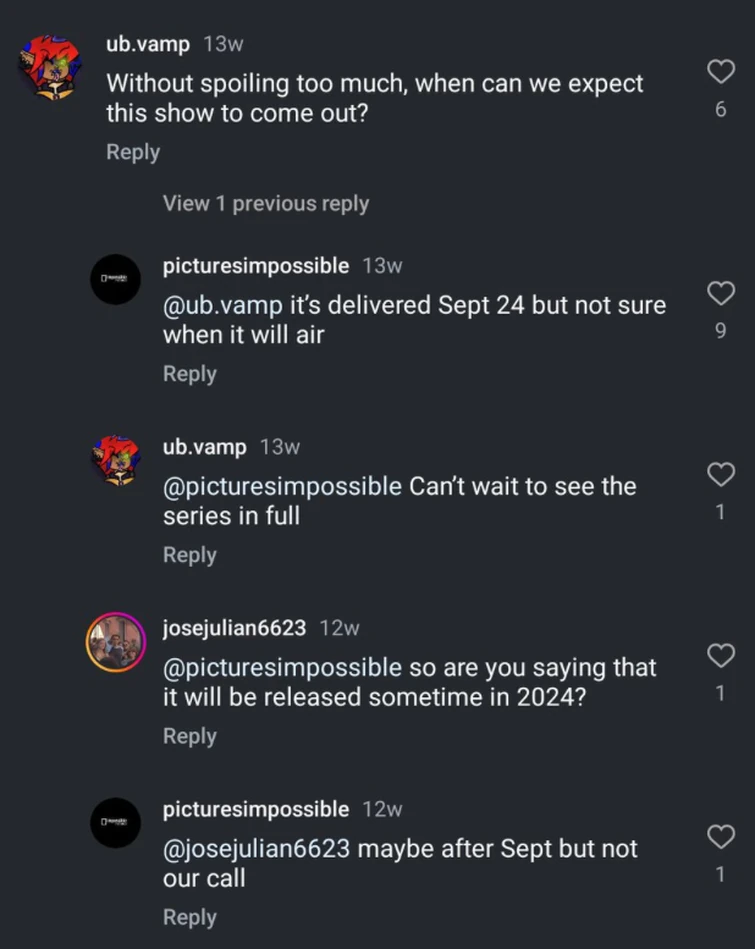Open picturesimpossible avatar on Sept 24 reply
The width and height of the screenshot is (755, 949).
[x=115, y=279]
